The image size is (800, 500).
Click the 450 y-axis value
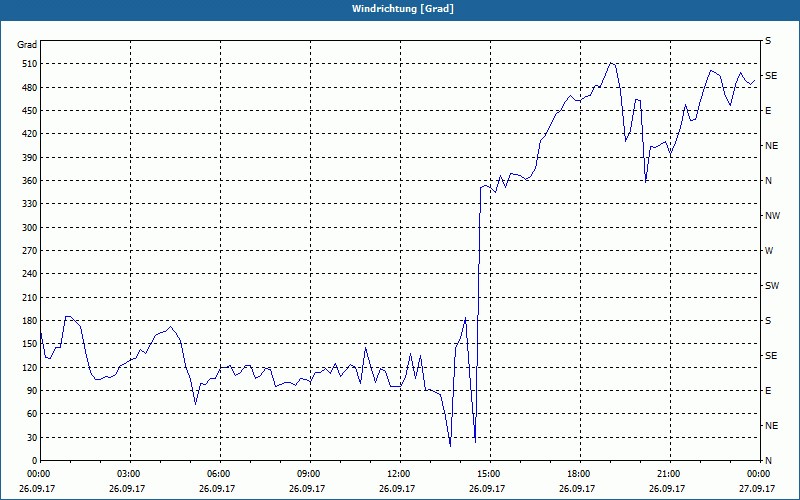coord(30,111)
